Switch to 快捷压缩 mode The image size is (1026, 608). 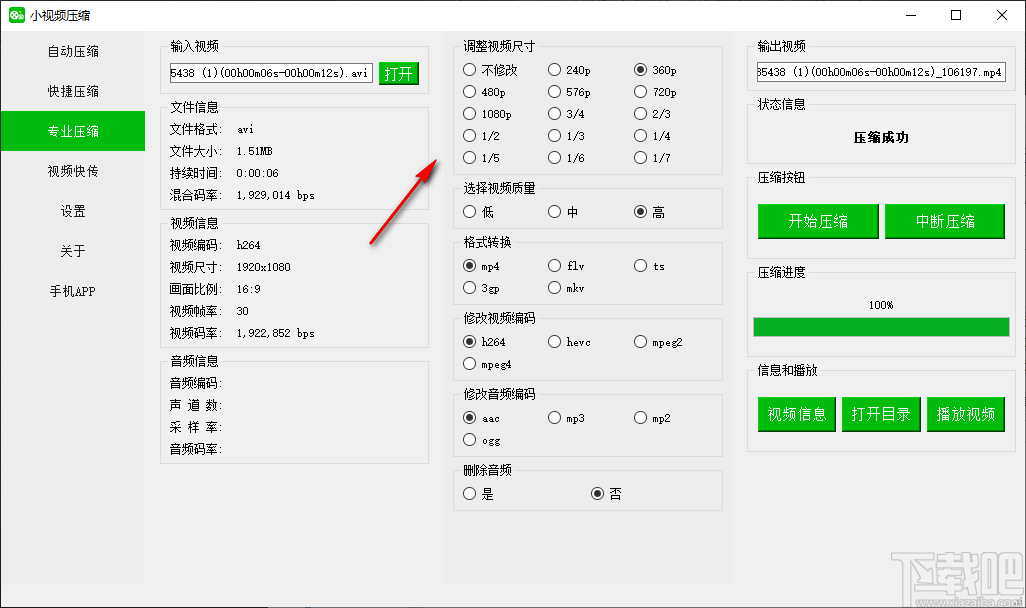(72, 91)
